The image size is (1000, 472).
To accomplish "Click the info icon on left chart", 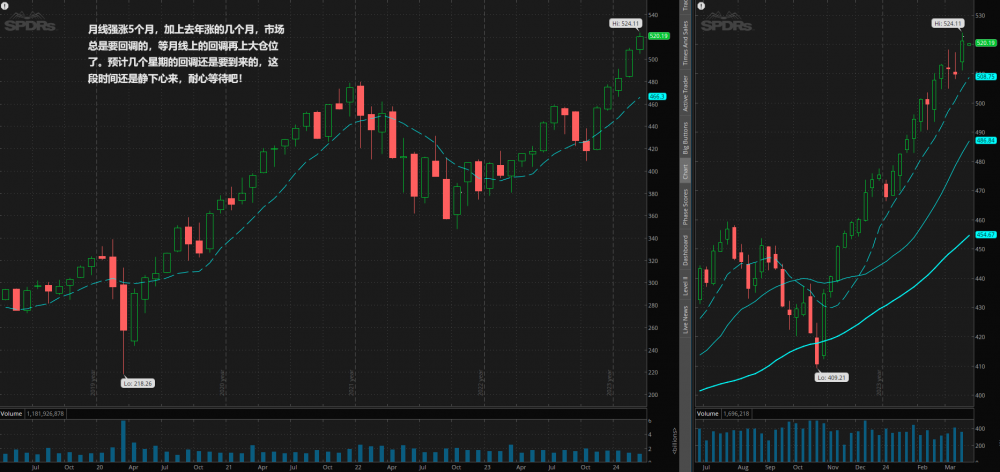I will 6,6.
